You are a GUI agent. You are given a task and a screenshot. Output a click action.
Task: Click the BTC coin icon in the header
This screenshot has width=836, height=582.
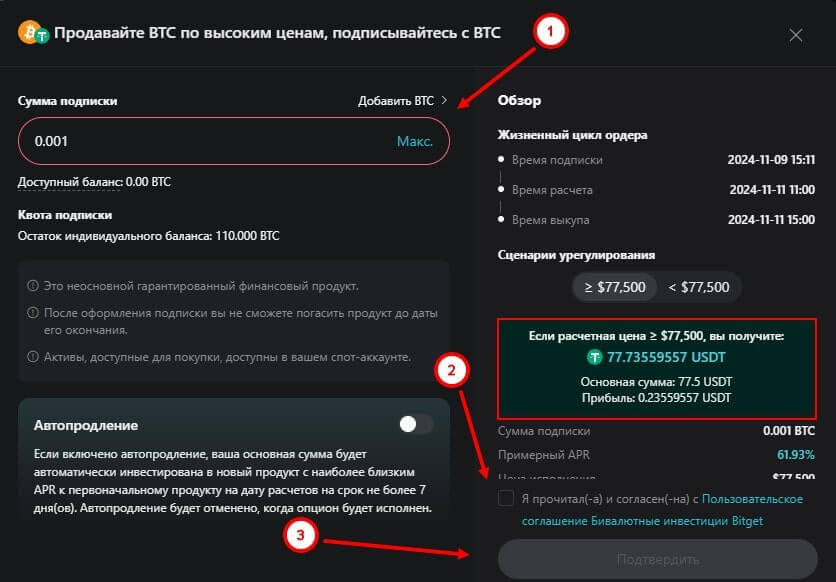tap(33, 33)
